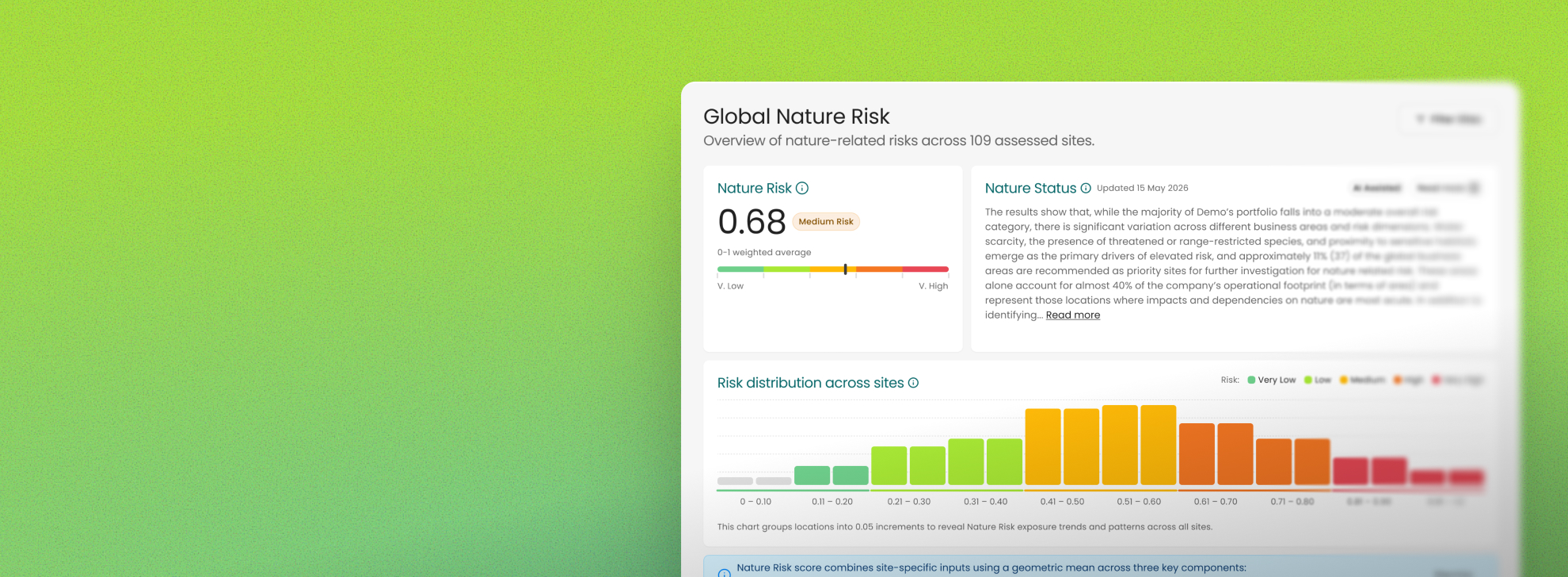Toggle the Low legend item
The width and height of the screenshot is (1568, 577).
[x=1318, y=380]
